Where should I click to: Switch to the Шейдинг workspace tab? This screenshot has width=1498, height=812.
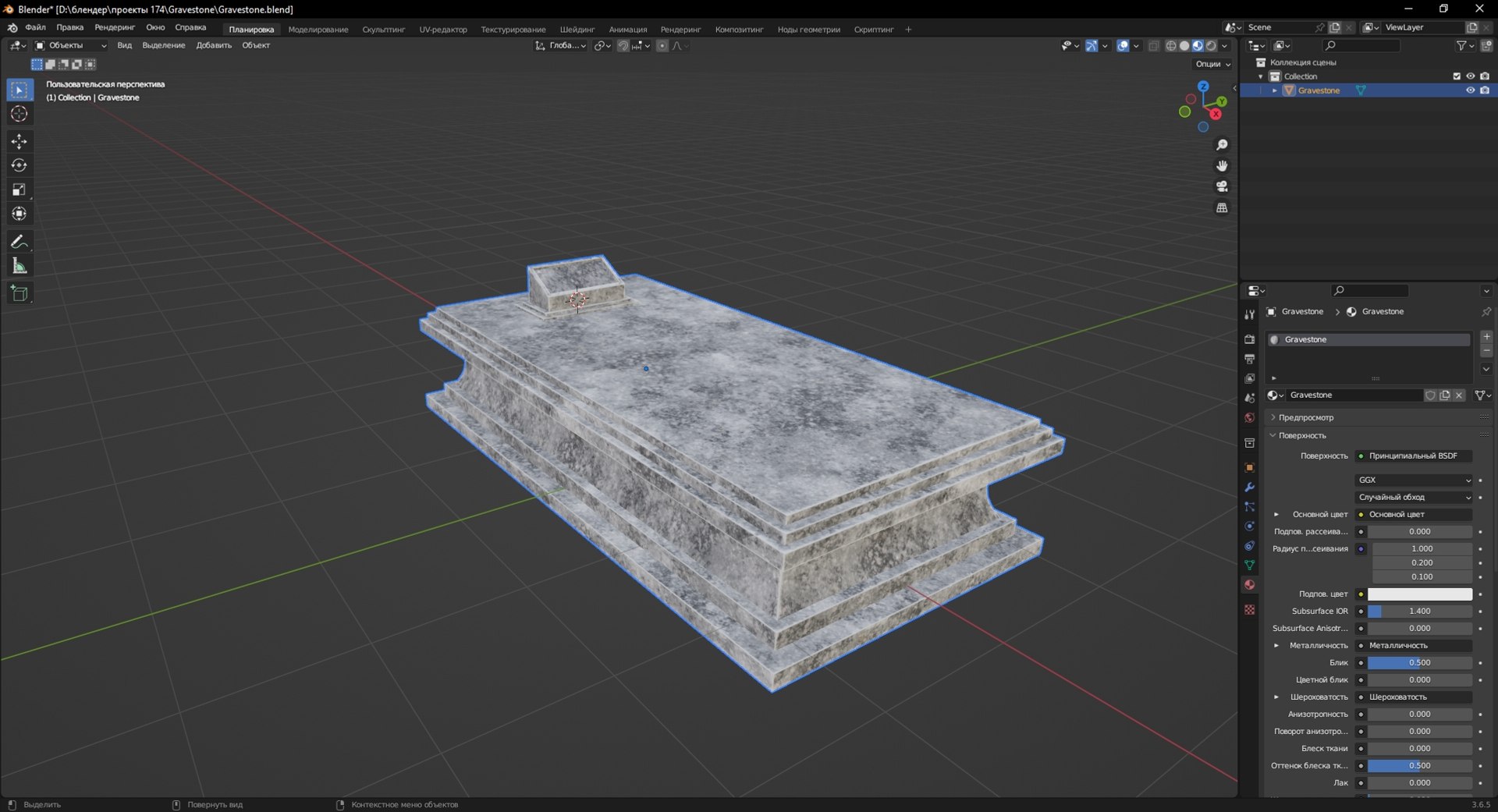(x=577, y=30)
